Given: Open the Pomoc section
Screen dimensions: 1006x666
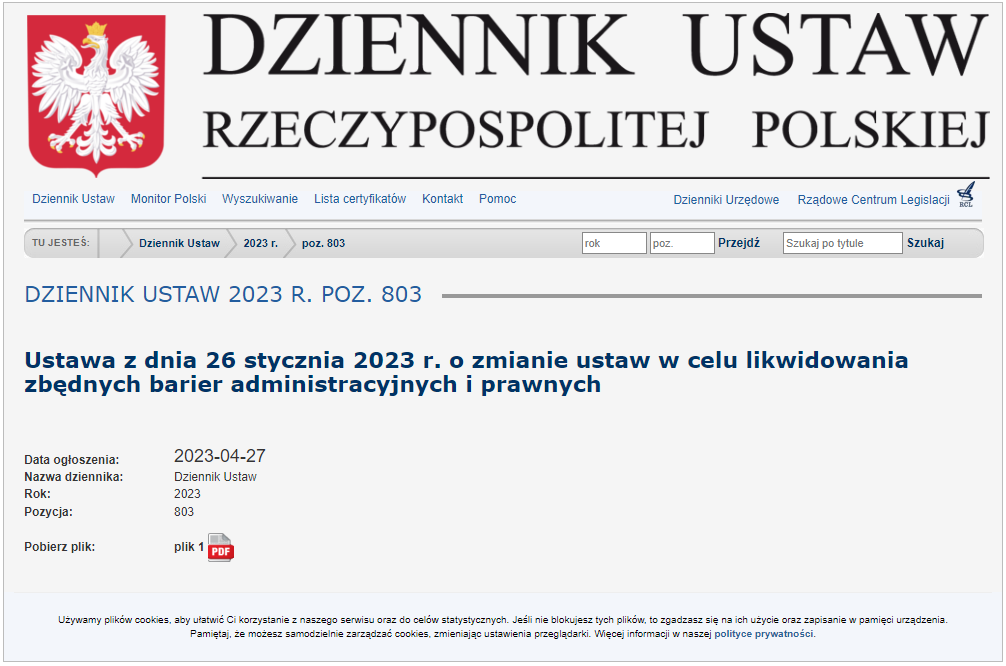Looking at the screenshot, I should click(498, 199).
